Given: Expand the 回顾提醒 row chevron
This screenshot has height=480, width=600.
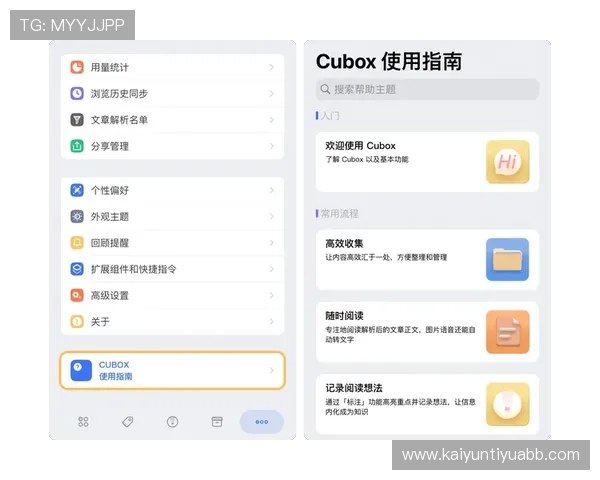Looking at the screenshot, I should pyautogui.click(x=271, y=243).
